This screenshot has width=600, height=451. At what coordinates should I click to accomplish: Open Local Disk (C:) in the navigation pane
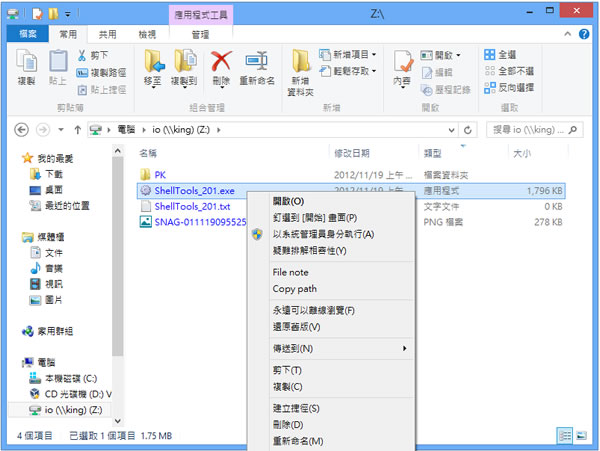point(64,379)
